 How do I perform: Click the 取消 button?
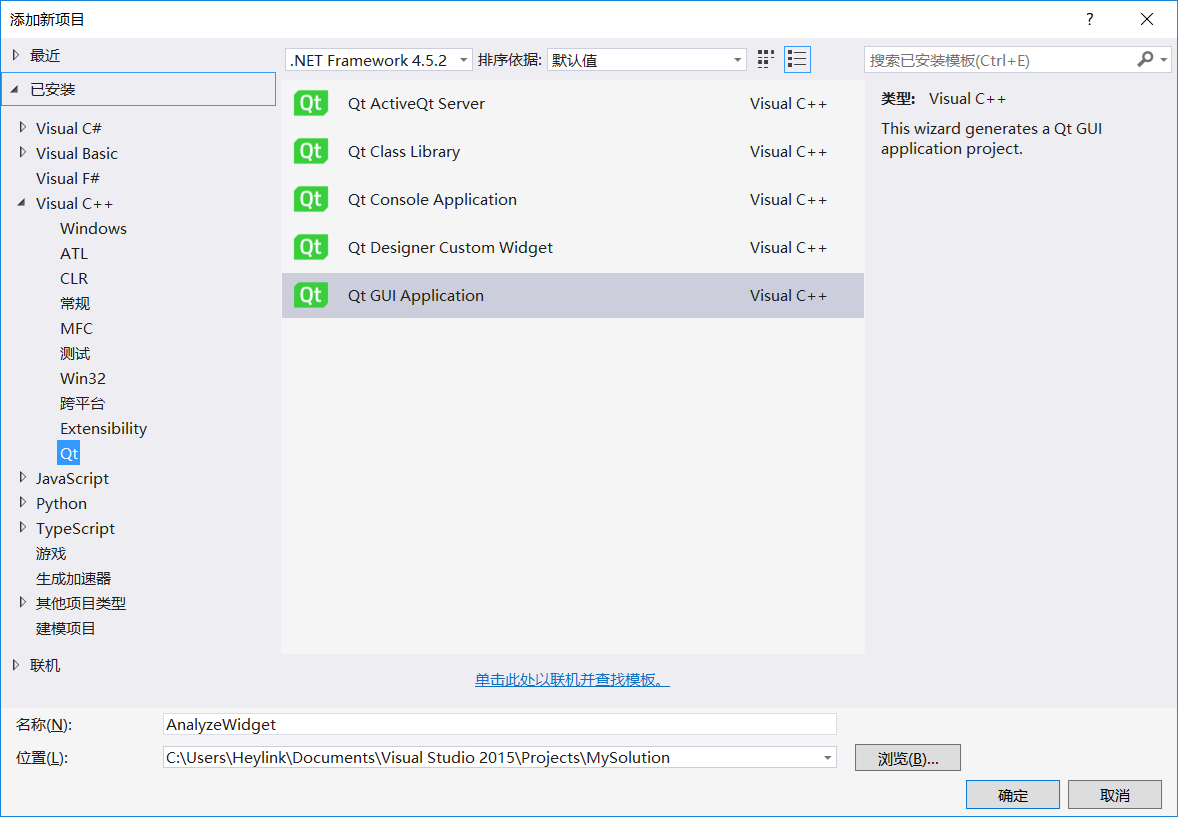click(x=1115, y=794)
